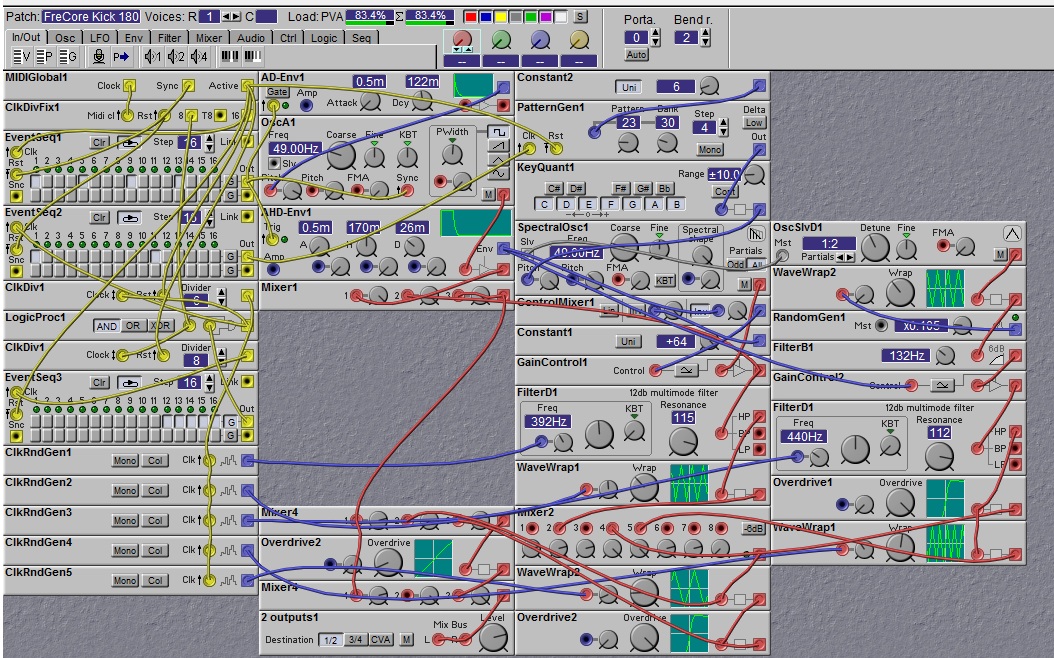The width and height of the screenshot is (1054, 658).
Task: Select CVA destination on 2 outputs1
Action: click(381, 639)
